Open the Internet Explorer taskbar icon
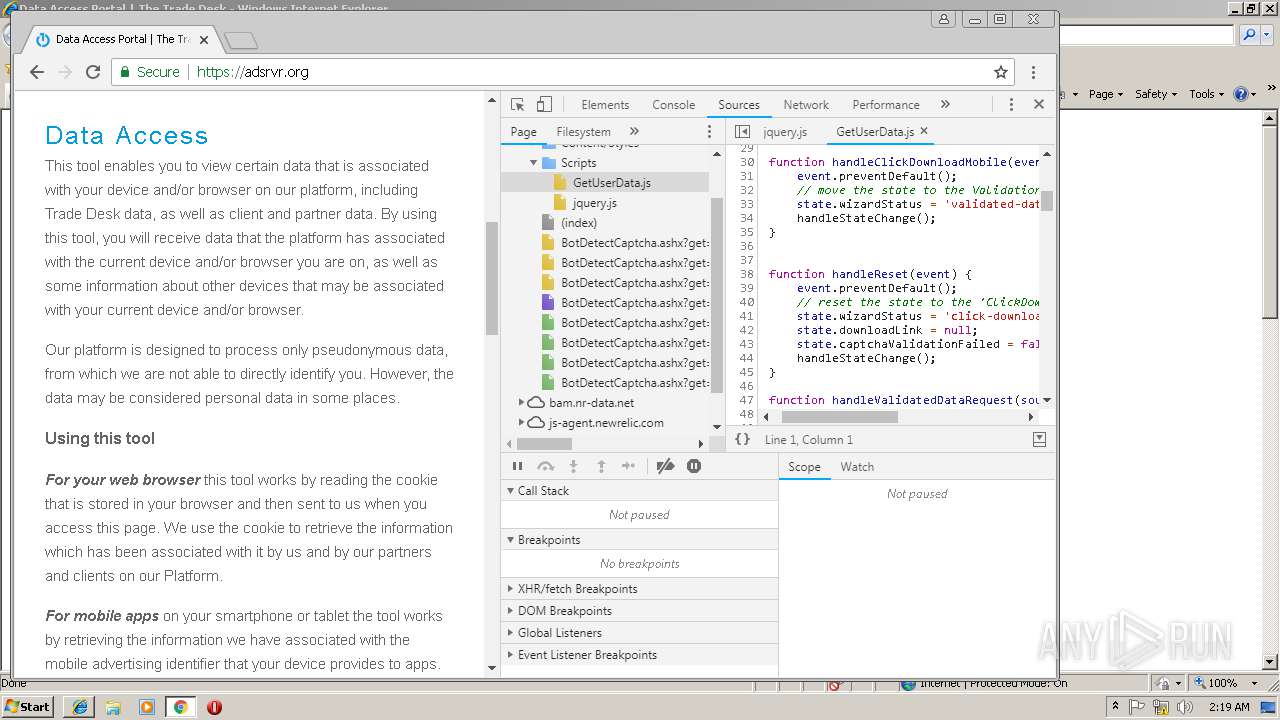The image size is (1280, 720). [79, 707]
